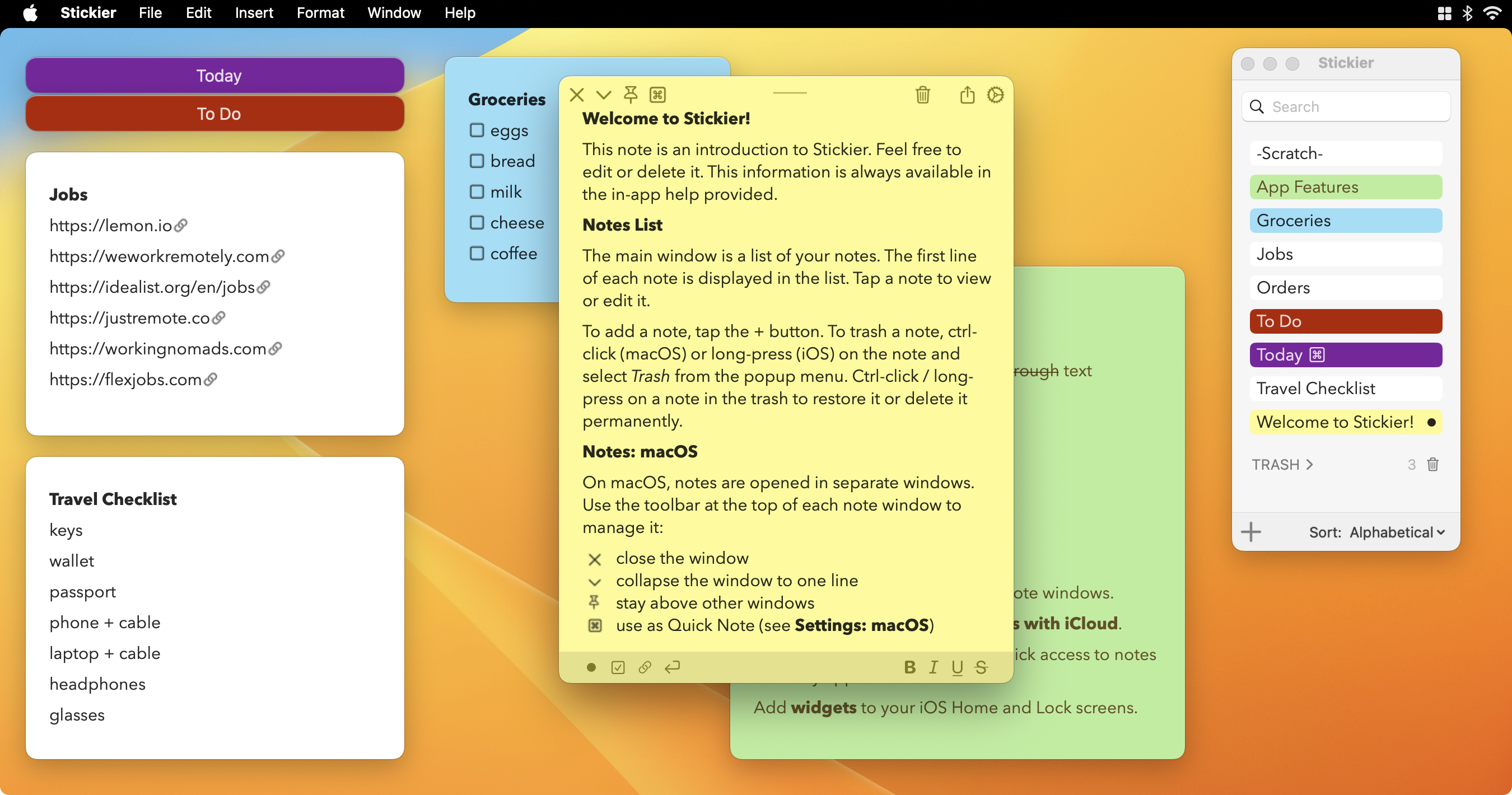Screen dimensions: 1512x795
Task: Check the coffee checkbox in Groceries
Action: [x=477, y=254]
